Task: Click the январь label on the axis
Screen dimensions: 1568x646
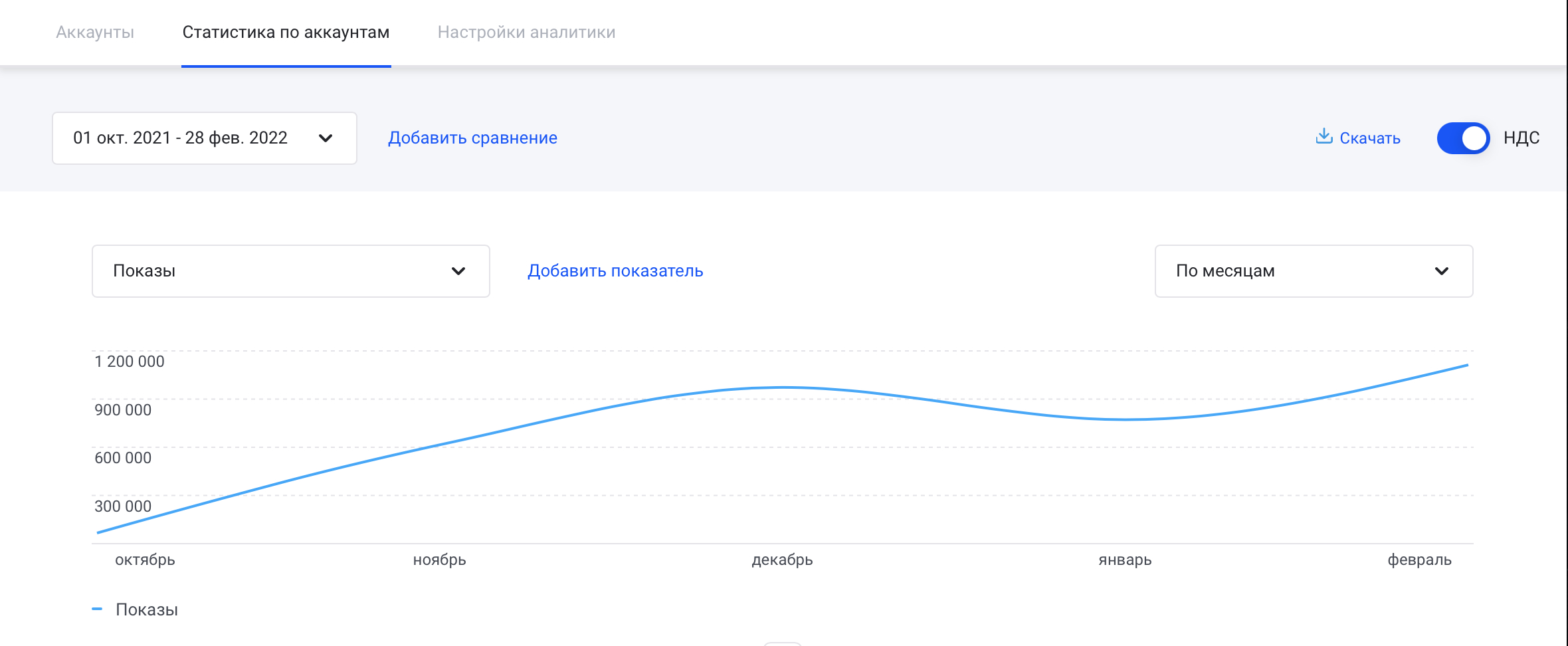Action: point(1125,560)
